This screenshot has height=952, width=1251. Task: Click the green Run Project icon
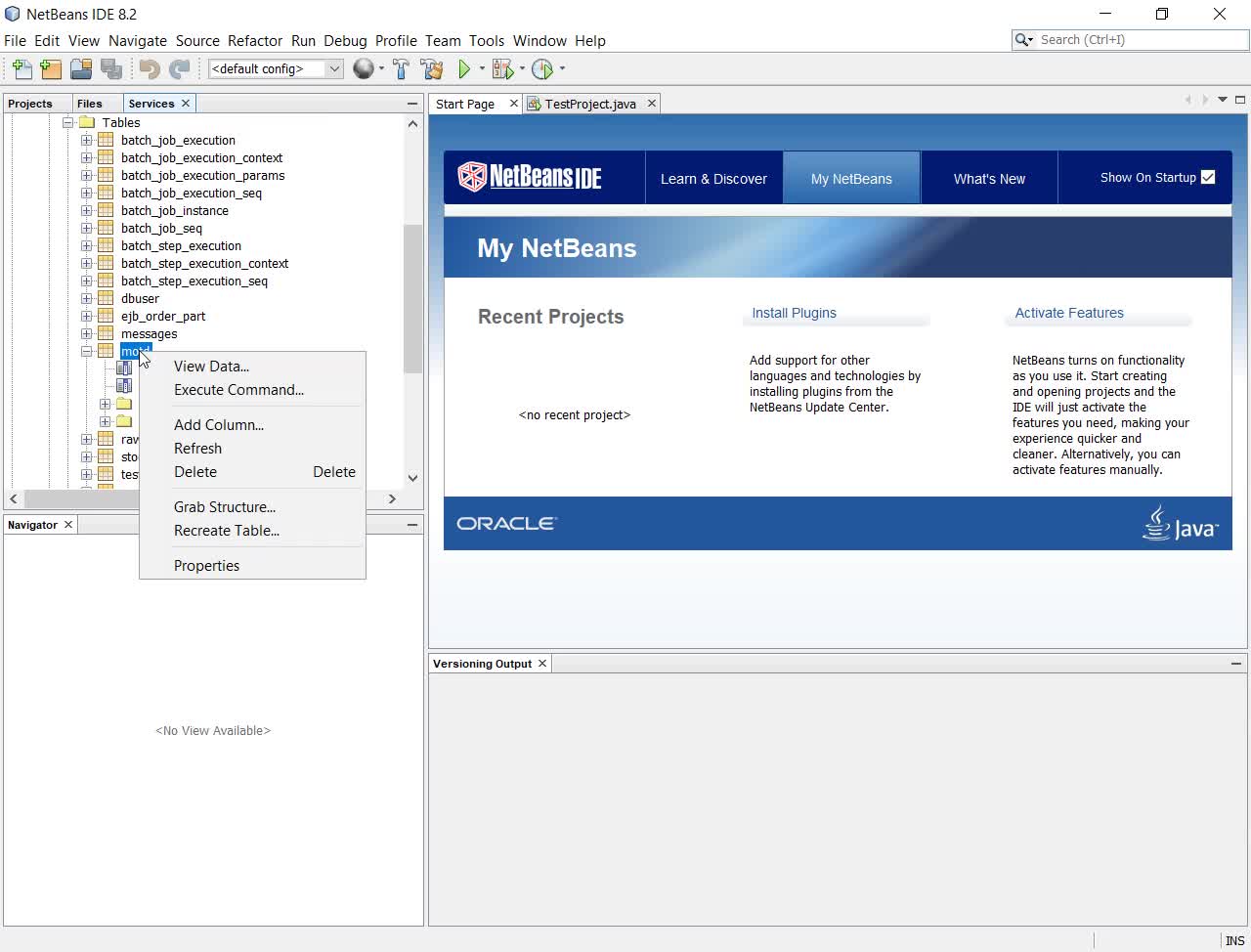pos(465,68)
